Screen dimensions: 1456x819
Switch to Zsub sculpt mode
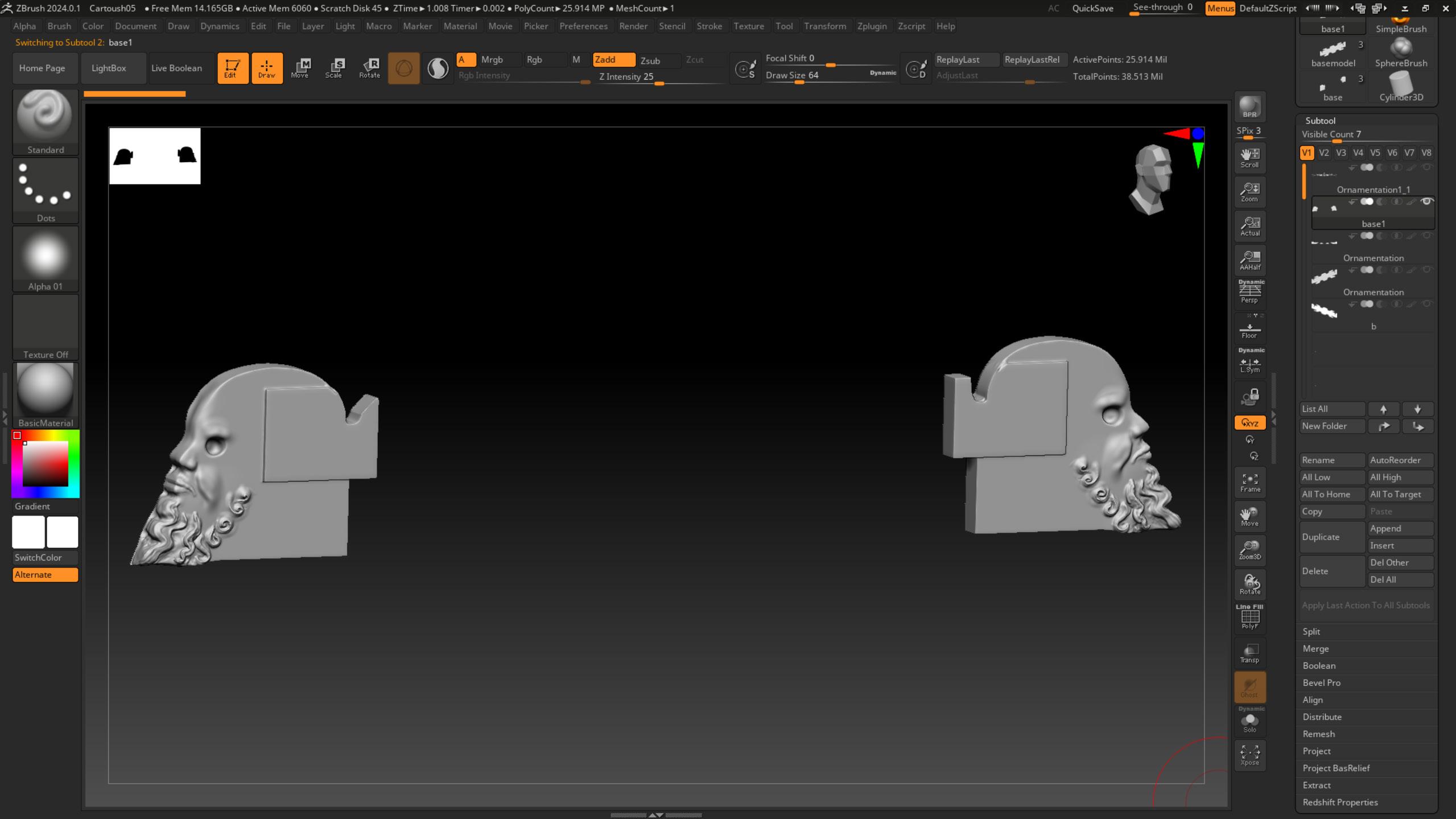(x=650, y=60)
